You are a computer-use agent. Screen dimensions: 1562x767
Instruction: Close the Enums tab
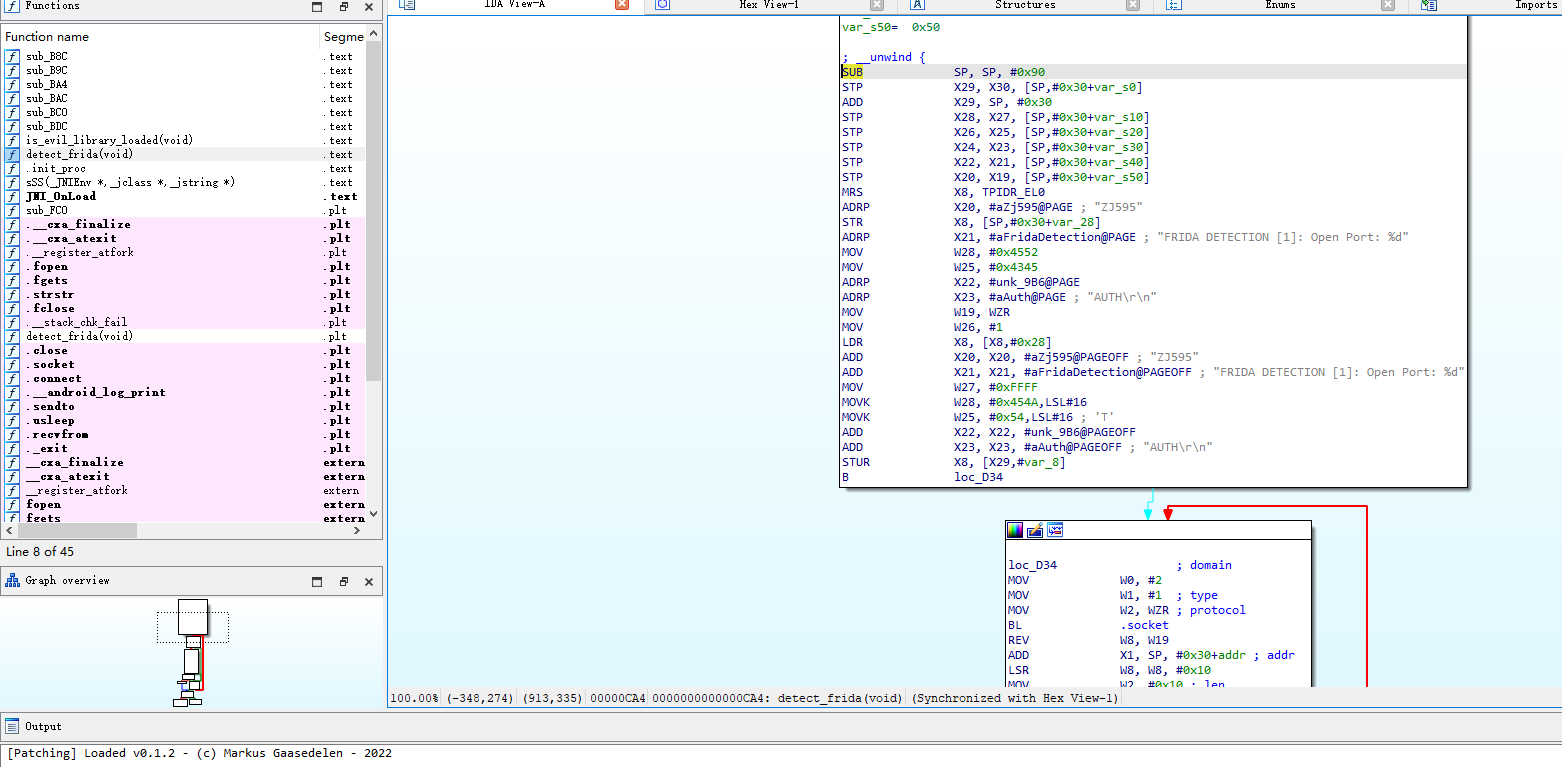click(x=1388, y=5)
